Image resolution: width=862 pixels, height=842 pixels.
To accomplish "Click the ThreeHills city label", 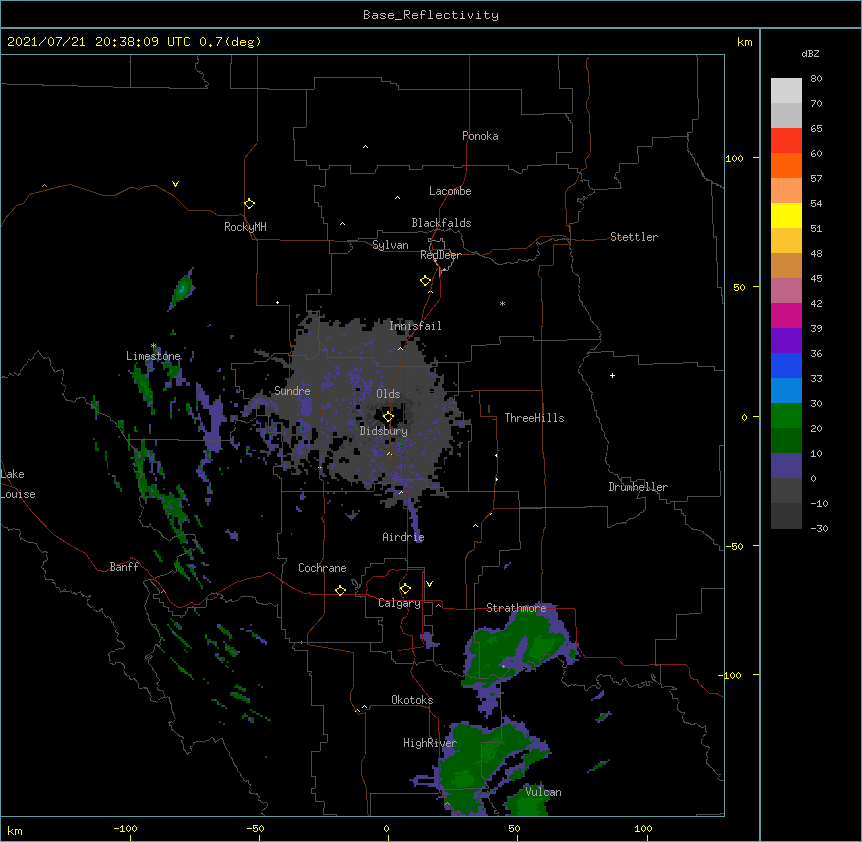I will coord(534,418).
